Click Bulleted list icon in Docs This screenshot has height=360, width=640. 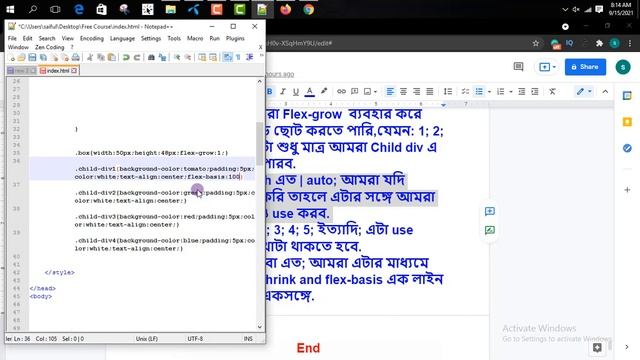pos(479,91)
